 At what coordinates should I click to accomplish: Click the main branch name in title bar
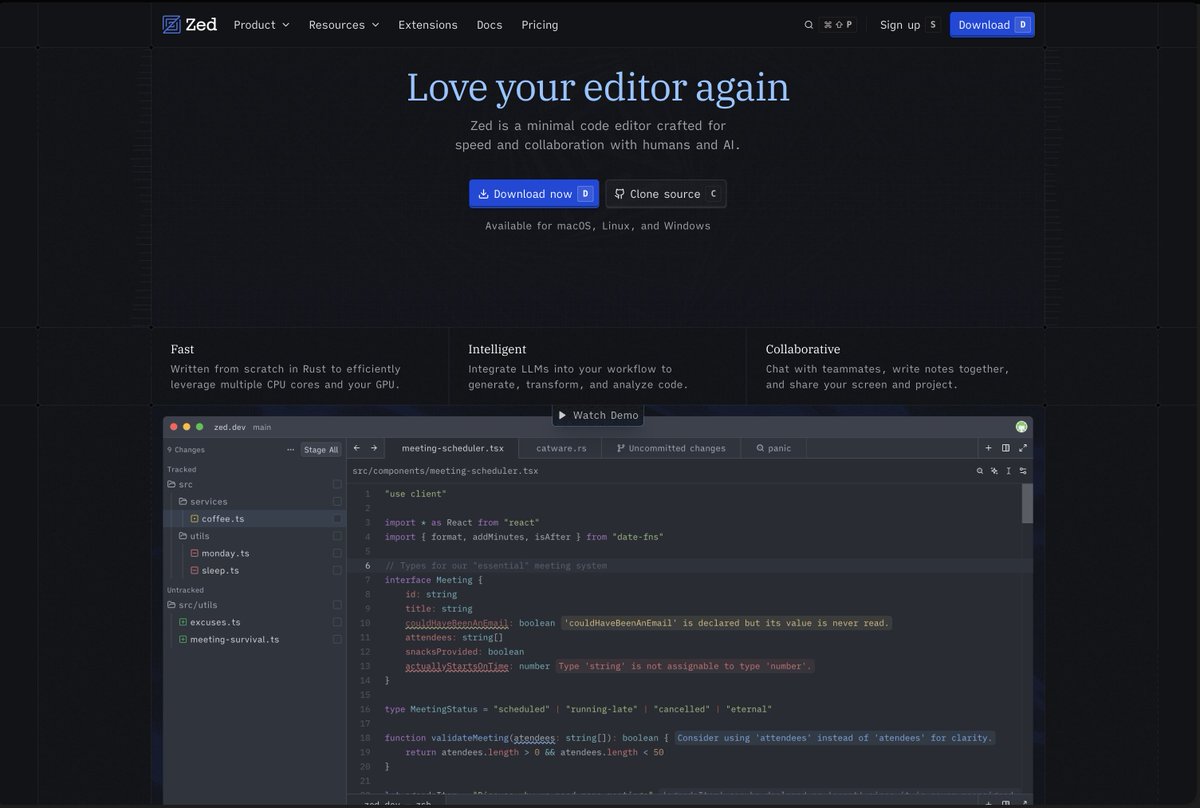point(262,427)
